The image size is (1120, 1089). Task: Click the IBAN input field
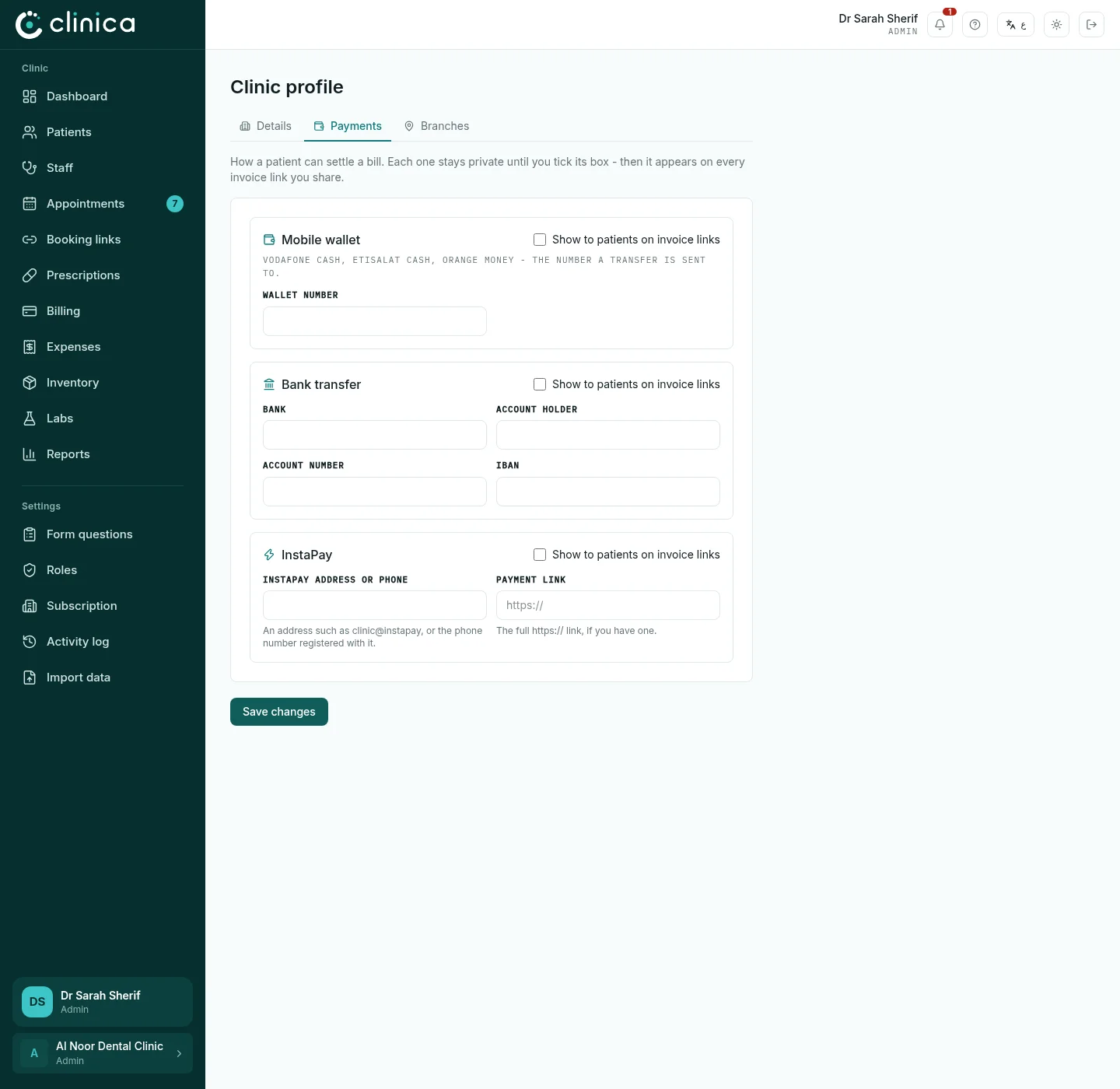608,492
